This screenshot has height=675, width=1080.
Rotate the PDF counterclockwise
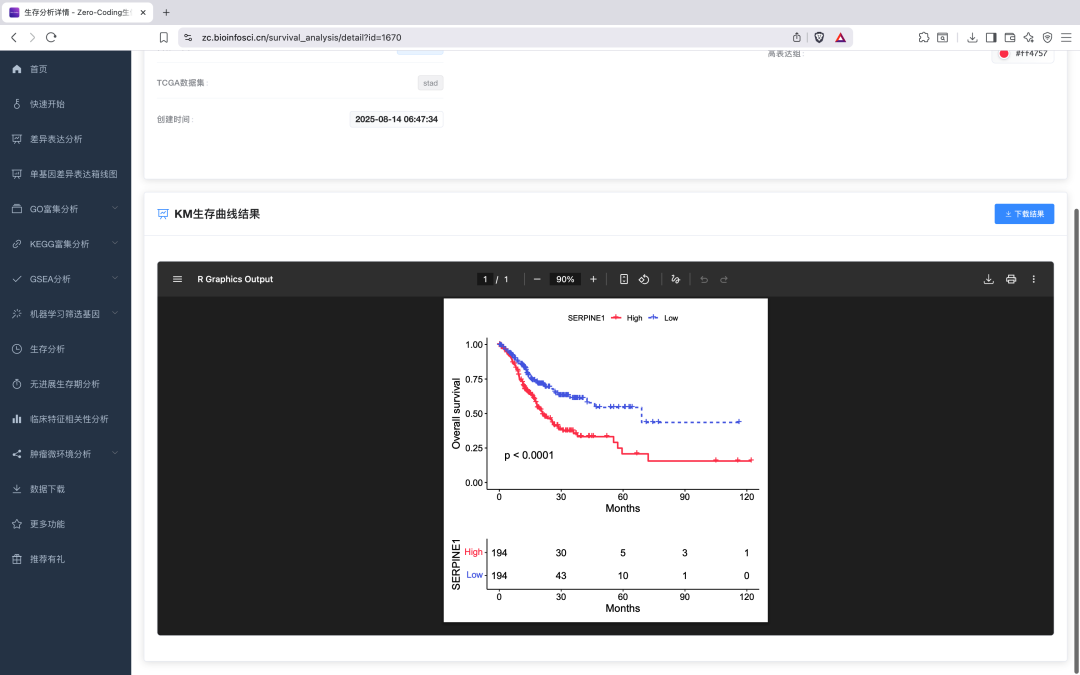(645, 279)
